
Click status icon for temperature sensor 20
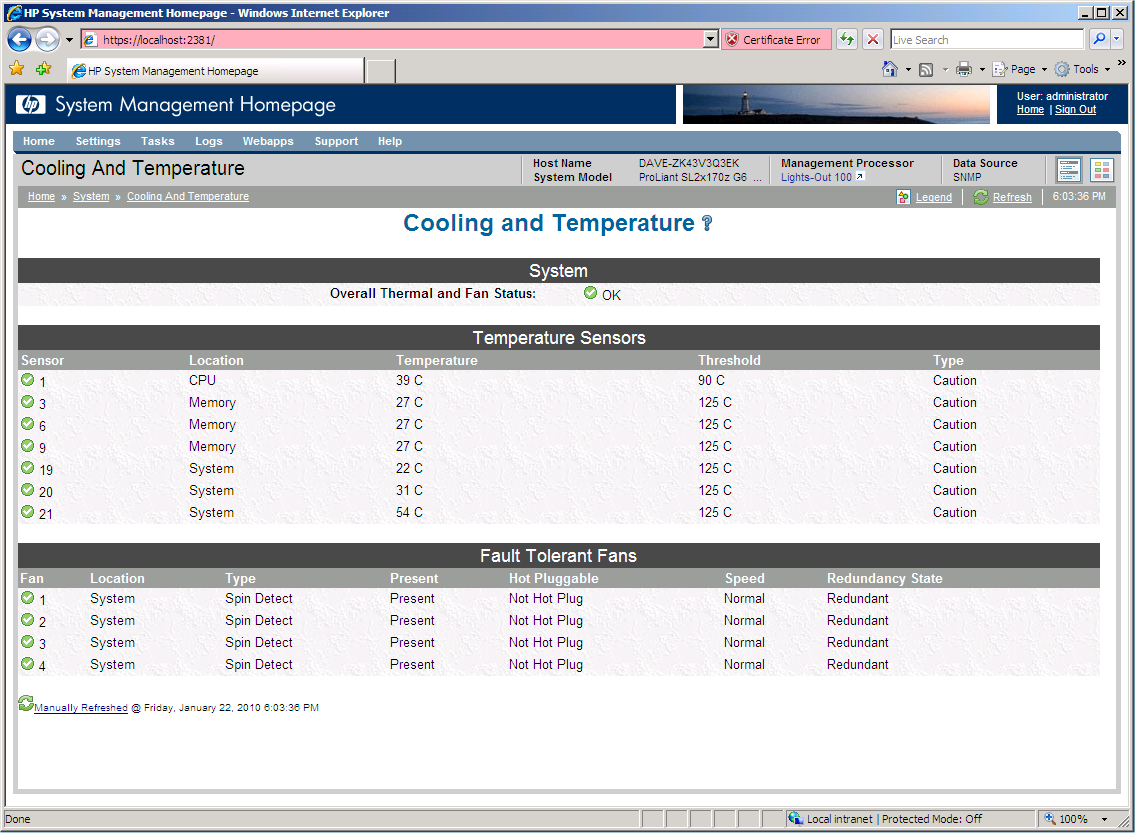[x=28, y=489]
